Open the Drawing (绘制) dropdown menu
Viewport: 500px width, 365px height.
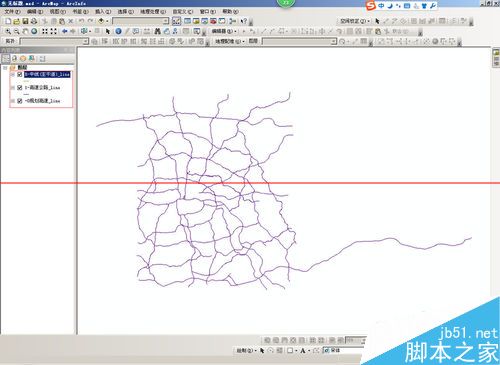(x=246, y=350)
